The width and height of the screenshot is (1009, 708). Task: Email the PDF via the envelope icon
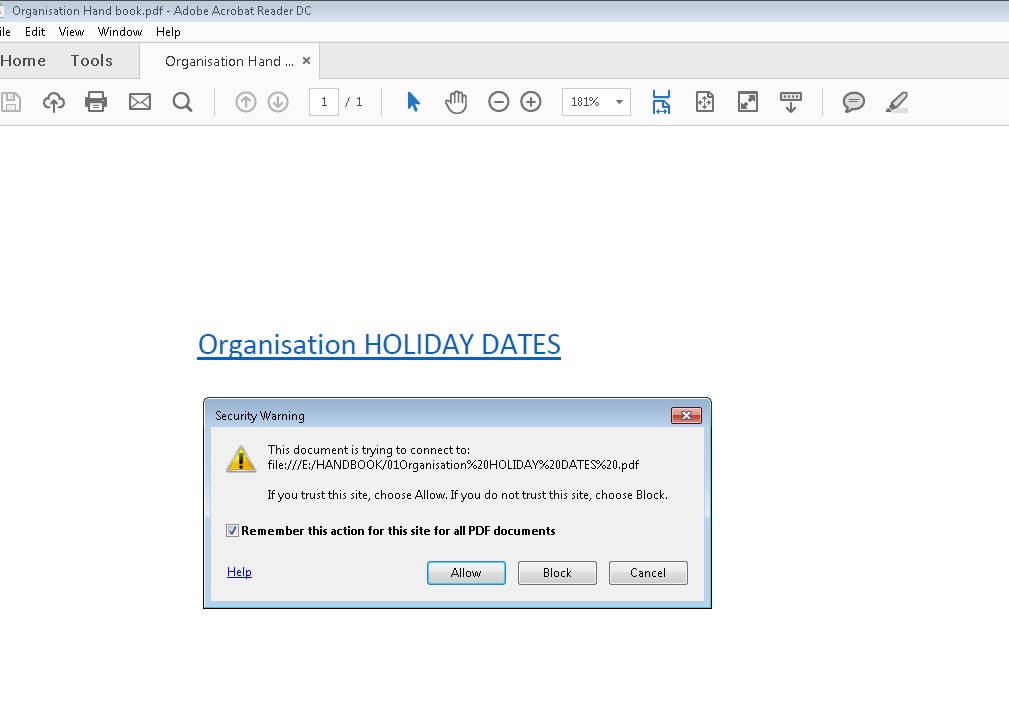139,101
